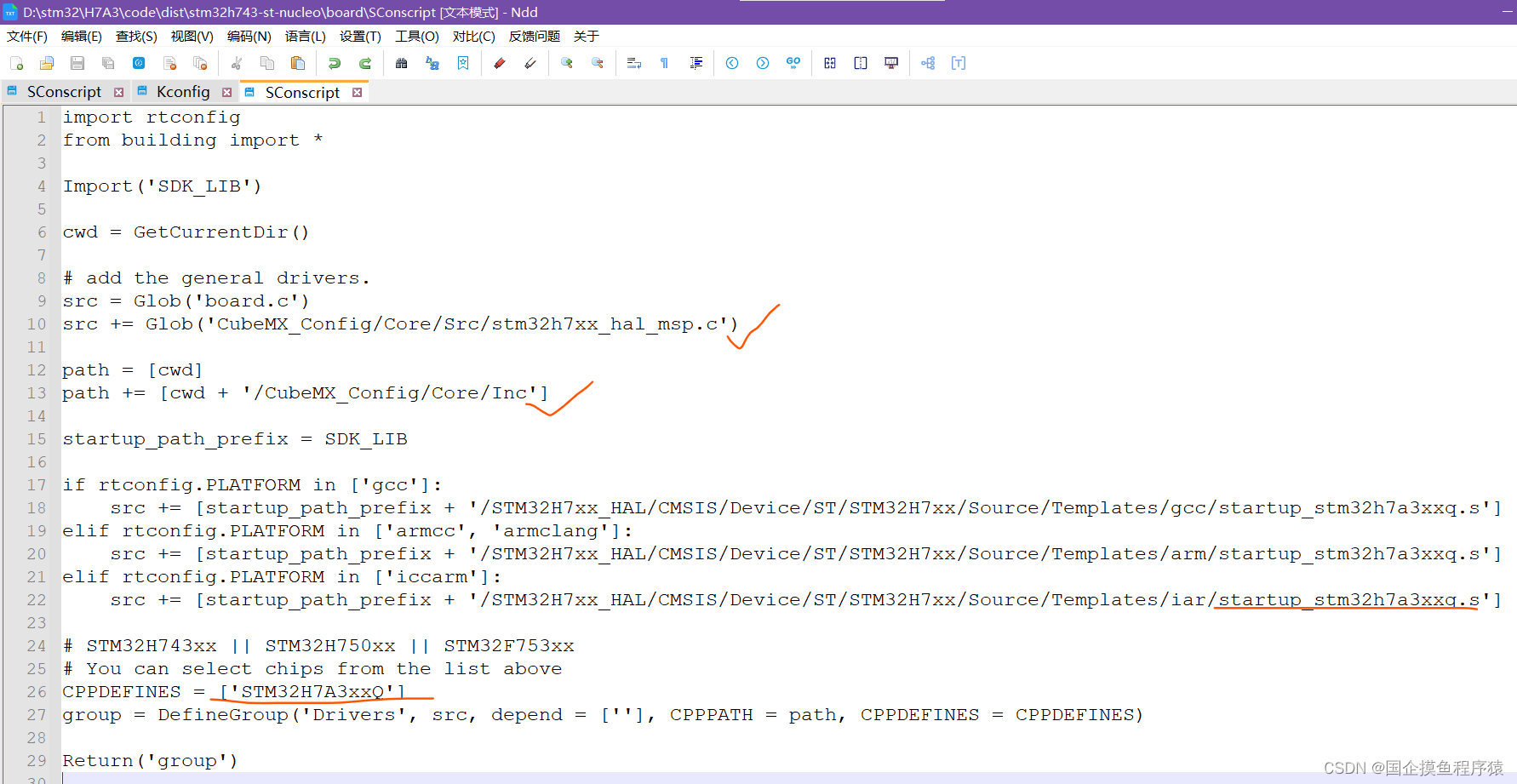The width and height of the screenshot is (1517, 784).
Task: Click the split view toolbar icon
Action: coord(861,63)
